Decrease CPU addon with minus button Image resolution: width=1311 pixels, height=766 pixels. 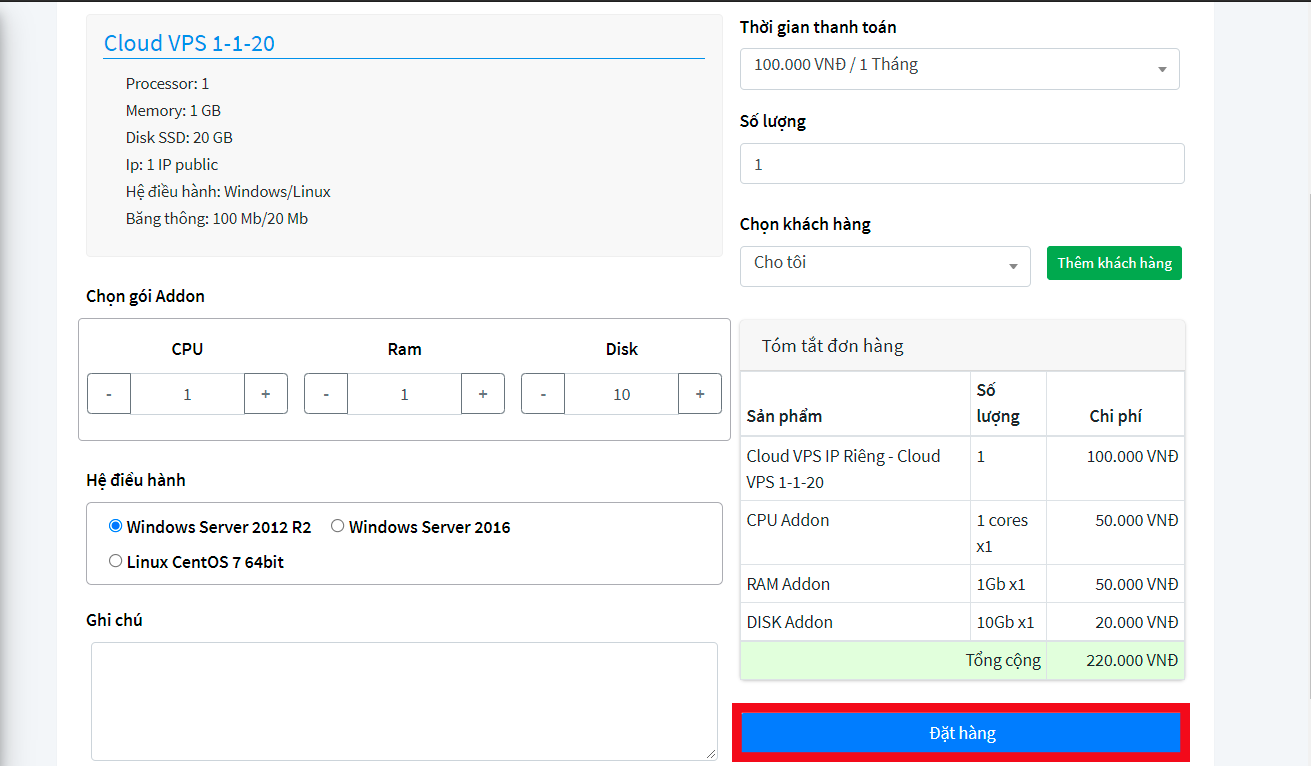[109, 394]
